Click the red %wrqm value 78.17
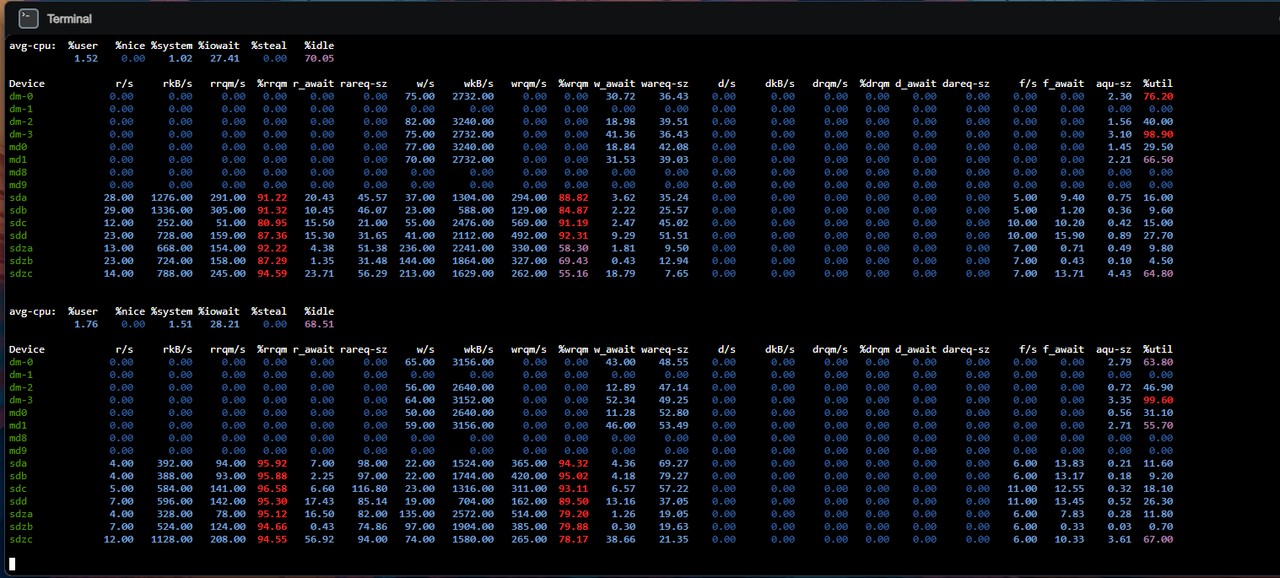The height and width of the screenshot is (578, 1280). coord(574,539)
